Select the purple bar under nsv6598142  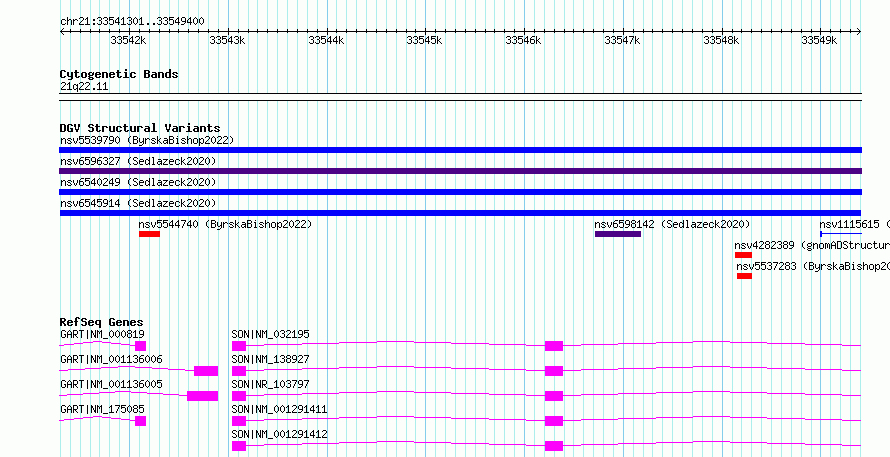[x=618, y=234]
